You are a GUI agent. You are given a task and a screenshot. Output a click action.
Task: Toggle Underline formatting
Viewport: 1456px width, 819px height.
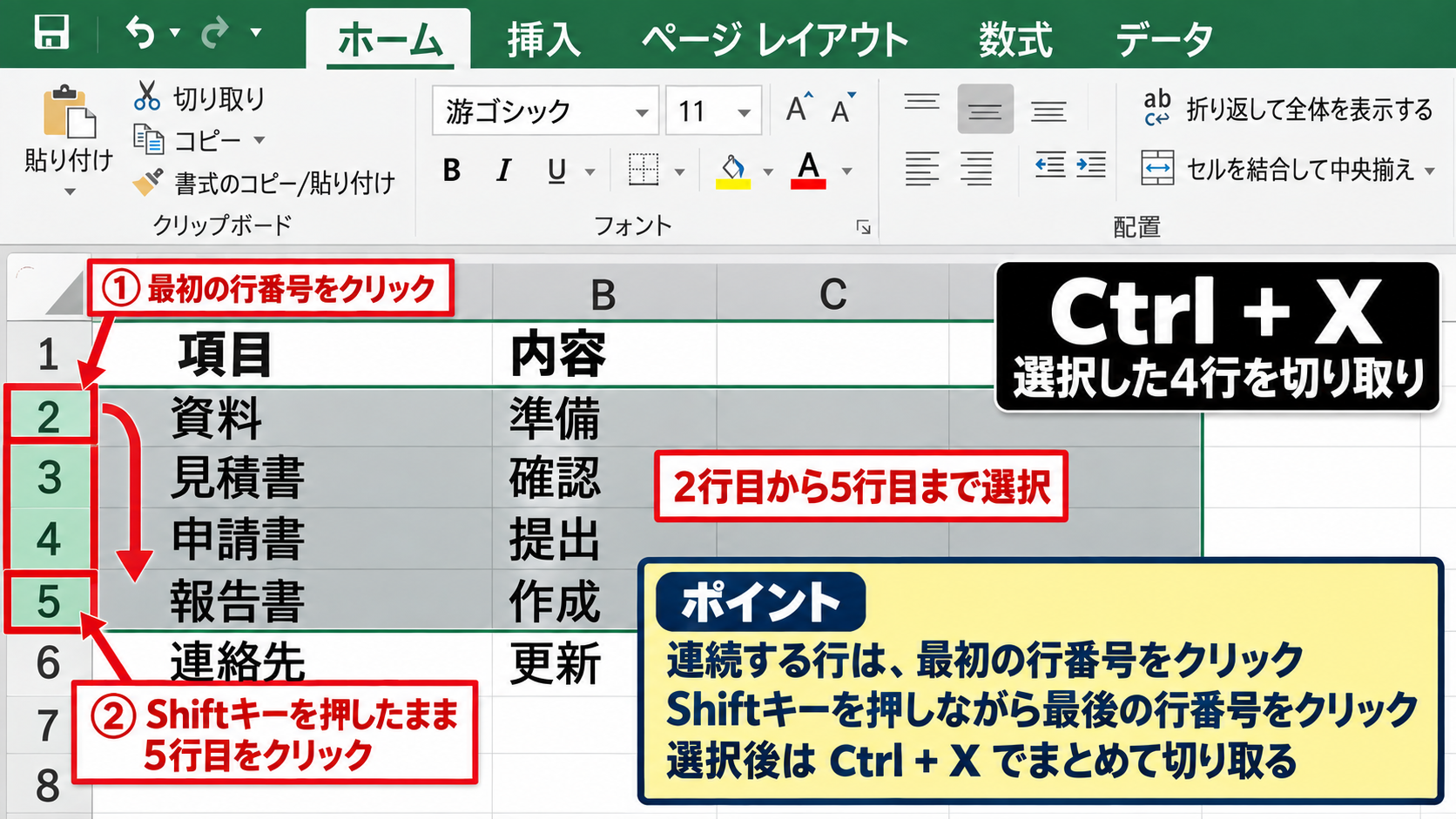(x=557, y=171)
